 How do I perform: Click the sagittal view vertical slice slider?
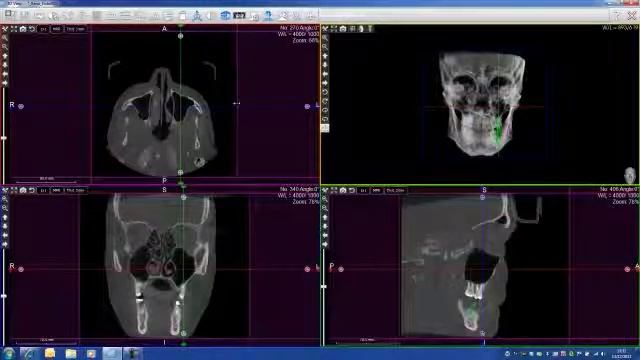tap(324, 287)
